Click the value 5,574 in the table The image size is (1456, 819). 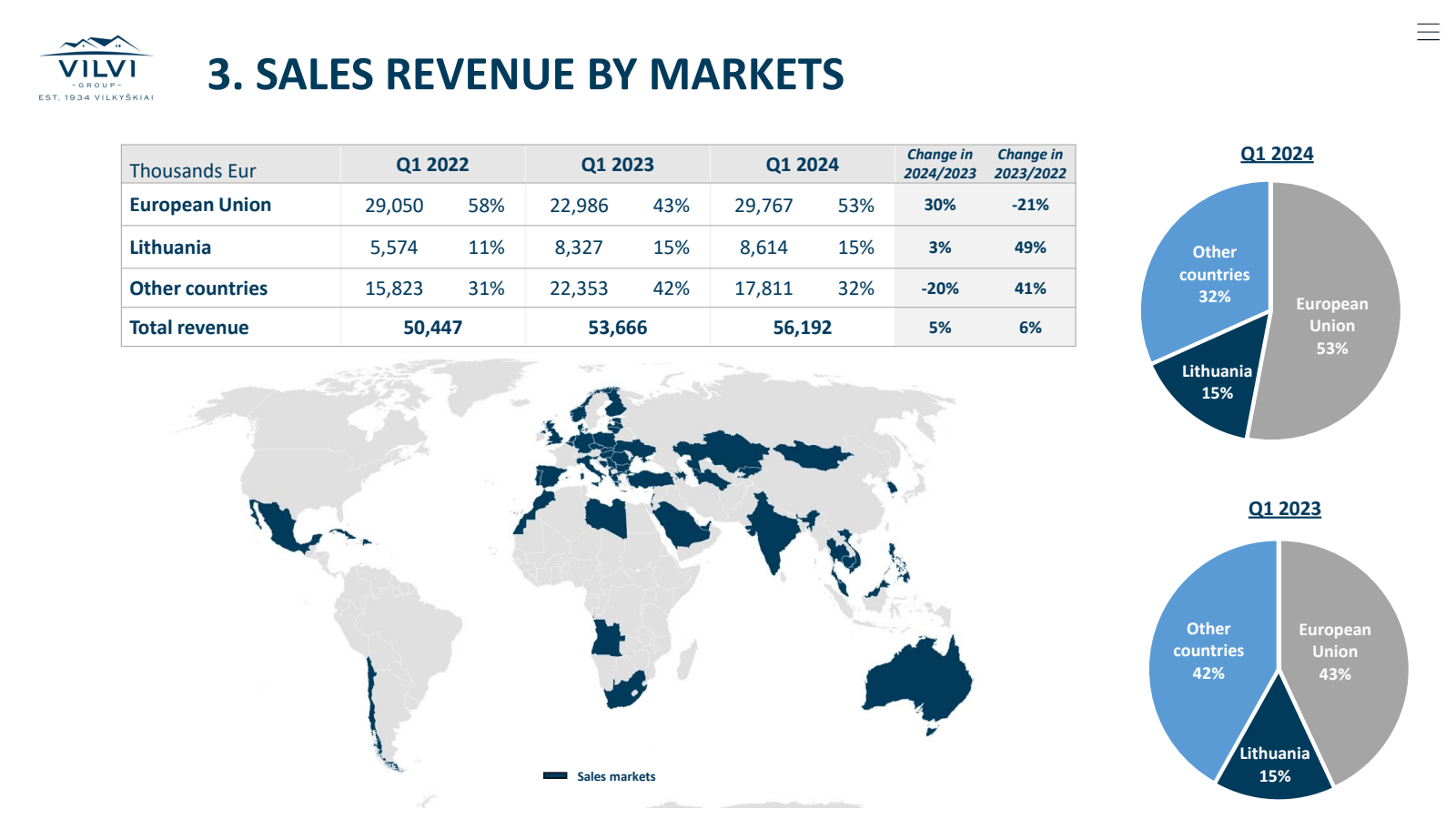pos(394,248)
